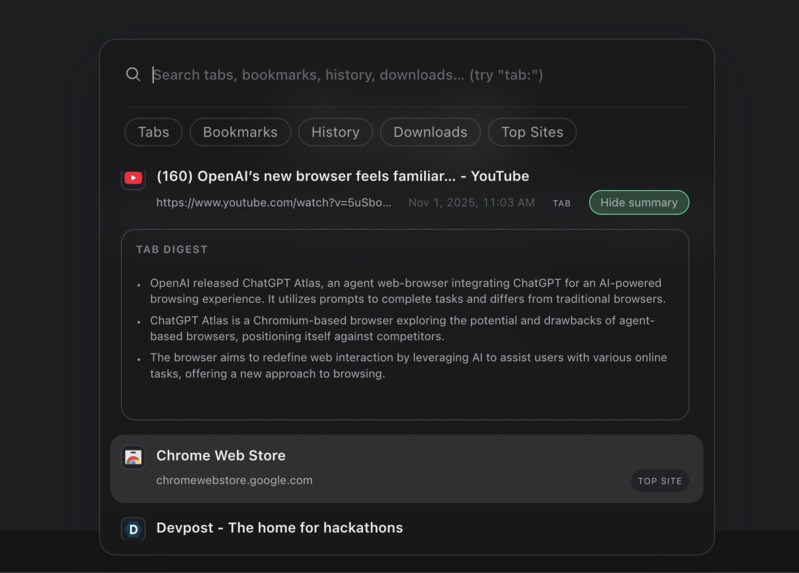
Task: Open the Chrome Web Store result
Action: point(407,468)
